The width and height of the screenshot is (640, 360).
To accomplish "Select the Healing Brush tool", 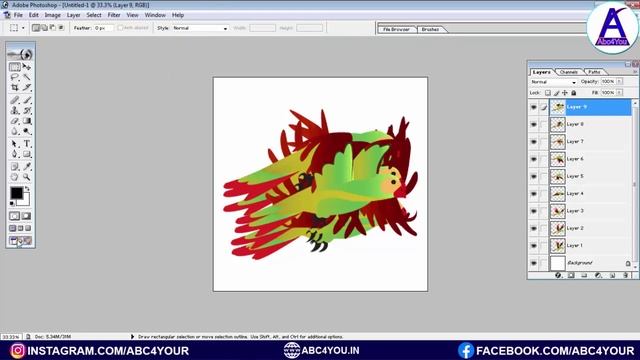I will (15, 100).
